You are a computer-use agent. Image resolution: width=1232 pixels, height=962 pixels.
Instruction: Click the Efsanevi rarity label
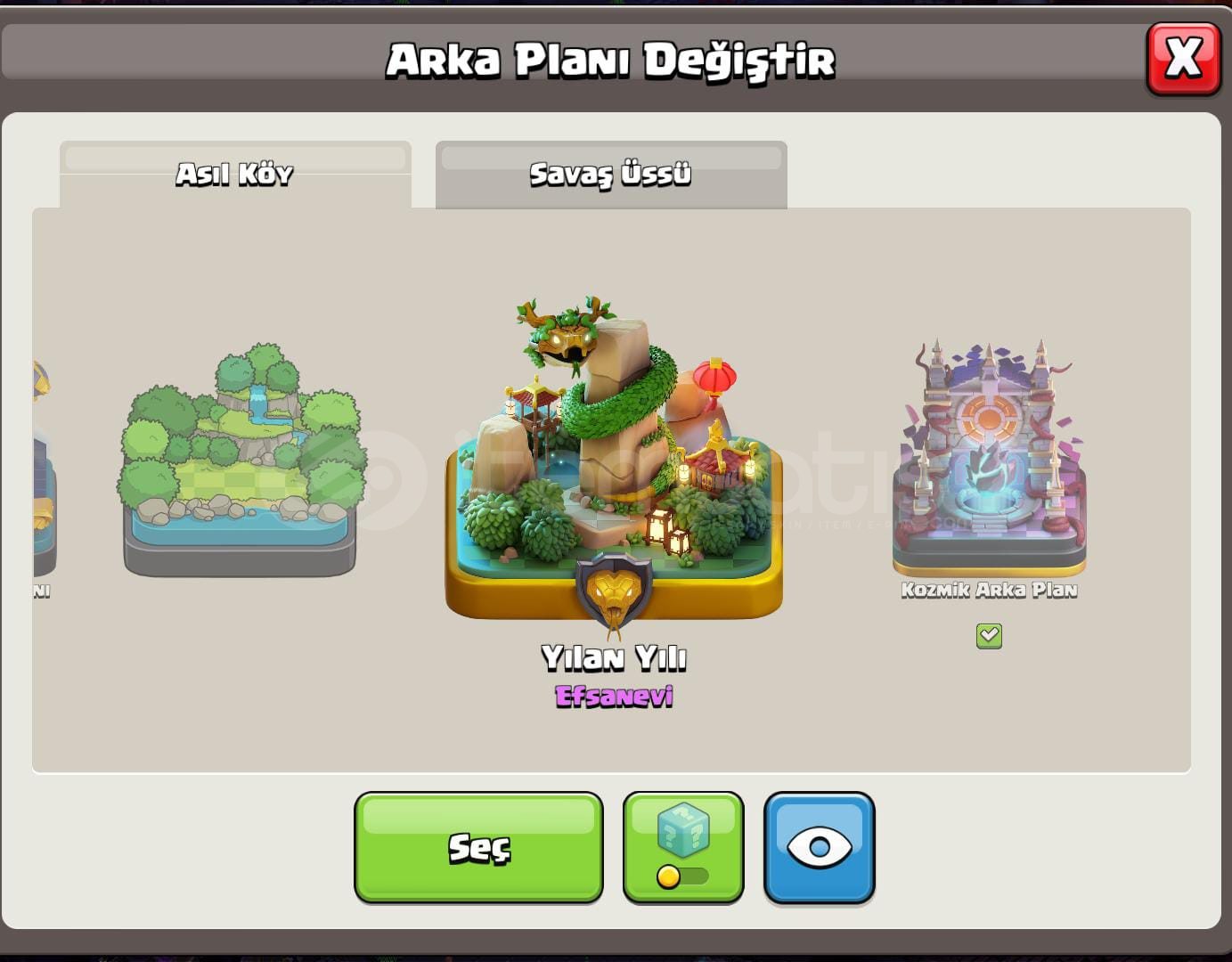(614, 696)
